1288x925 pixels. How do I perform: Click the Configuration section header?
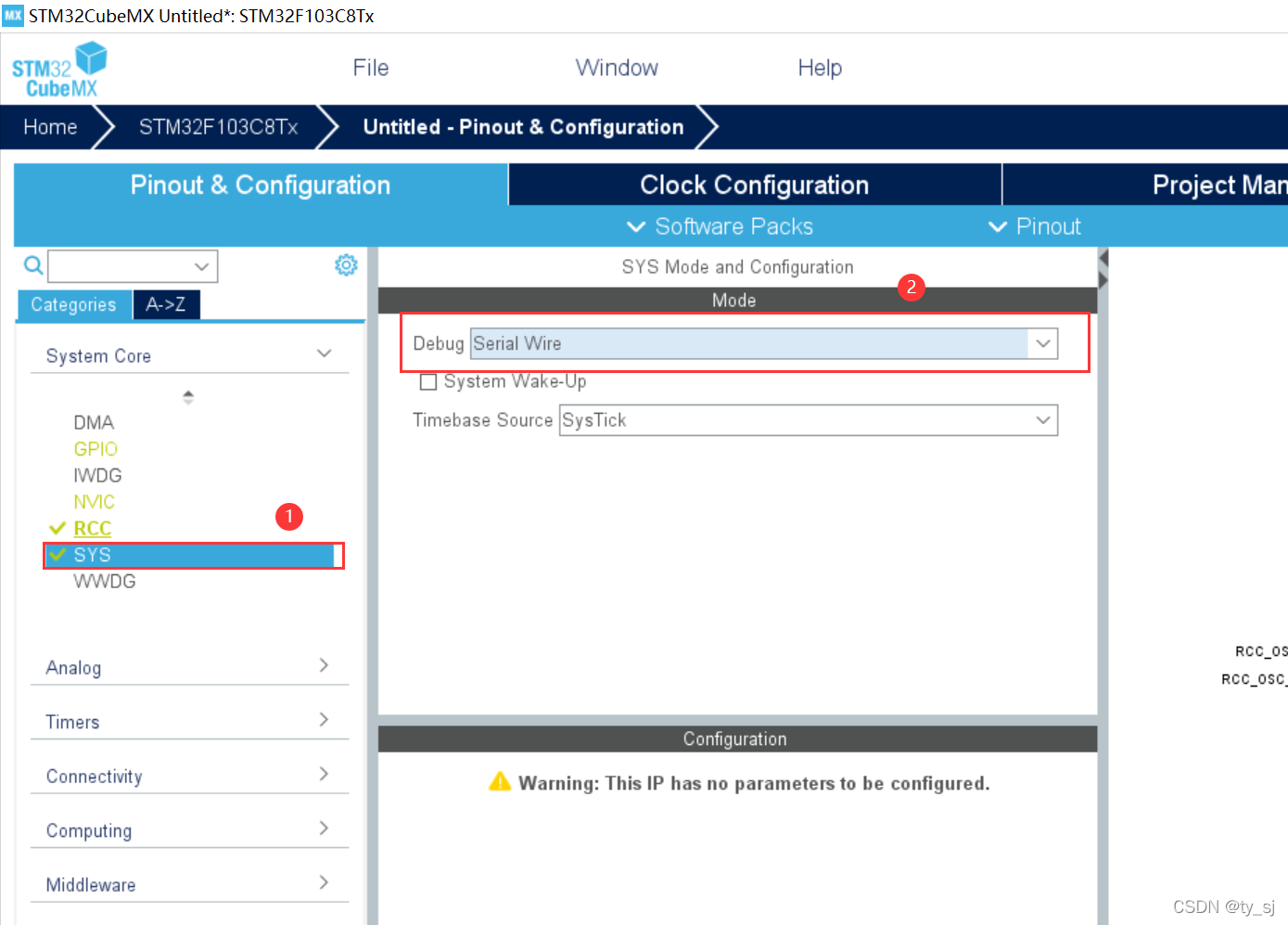click(x=737, y=739)
